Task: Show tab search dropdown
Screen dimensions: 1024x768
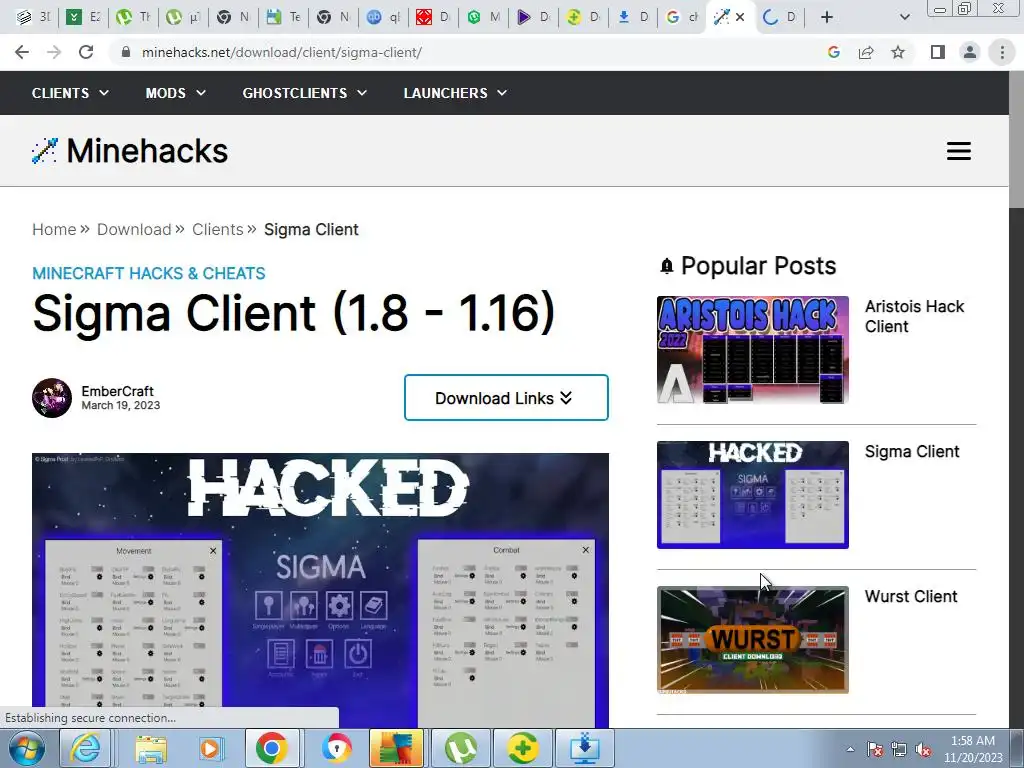Action: click(904, 17)
